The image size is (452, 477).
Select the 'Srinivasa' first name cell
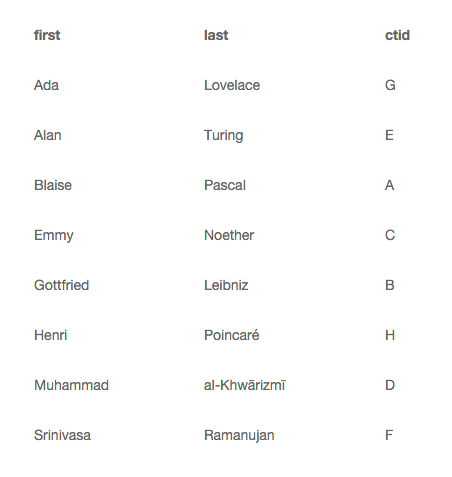tap(62, 435)
